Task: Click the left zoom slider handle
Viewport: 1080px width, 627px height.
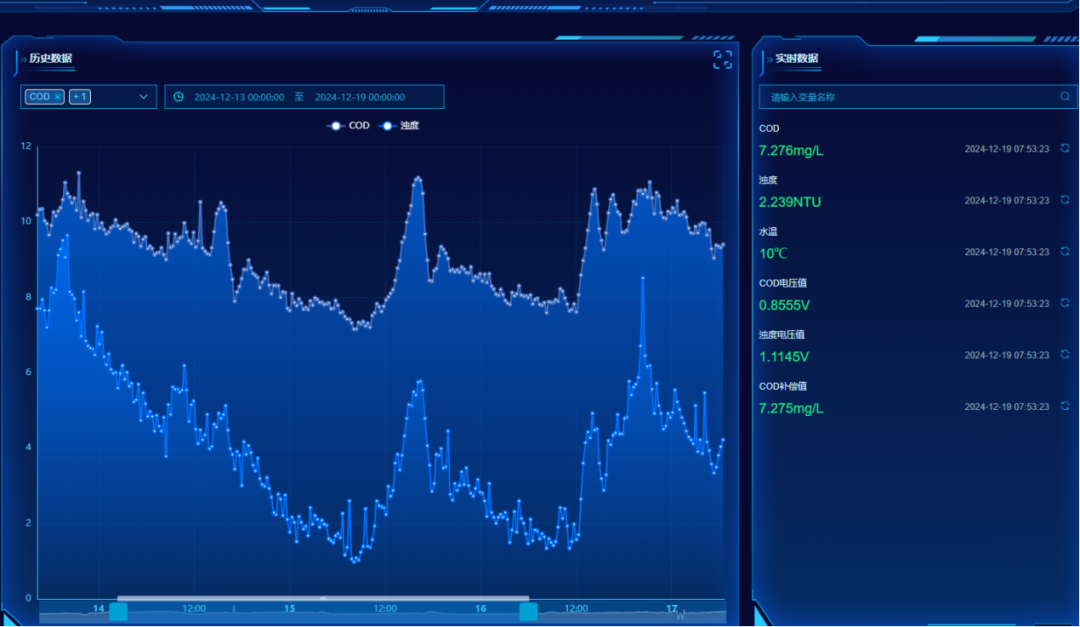Action: tap(118, 611)
